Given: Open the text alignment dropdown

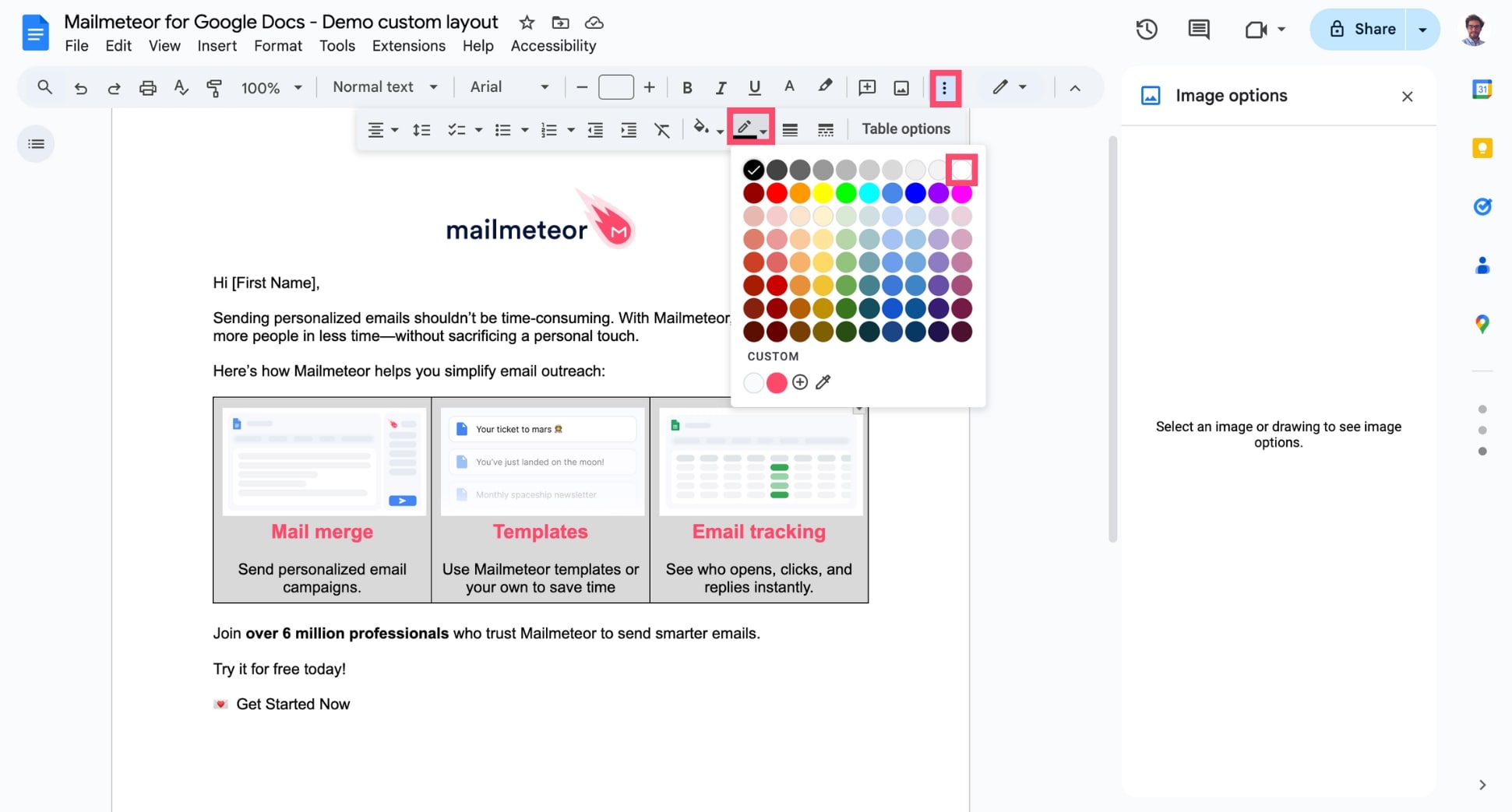Looking at the screenshot, I should [382, 130].
